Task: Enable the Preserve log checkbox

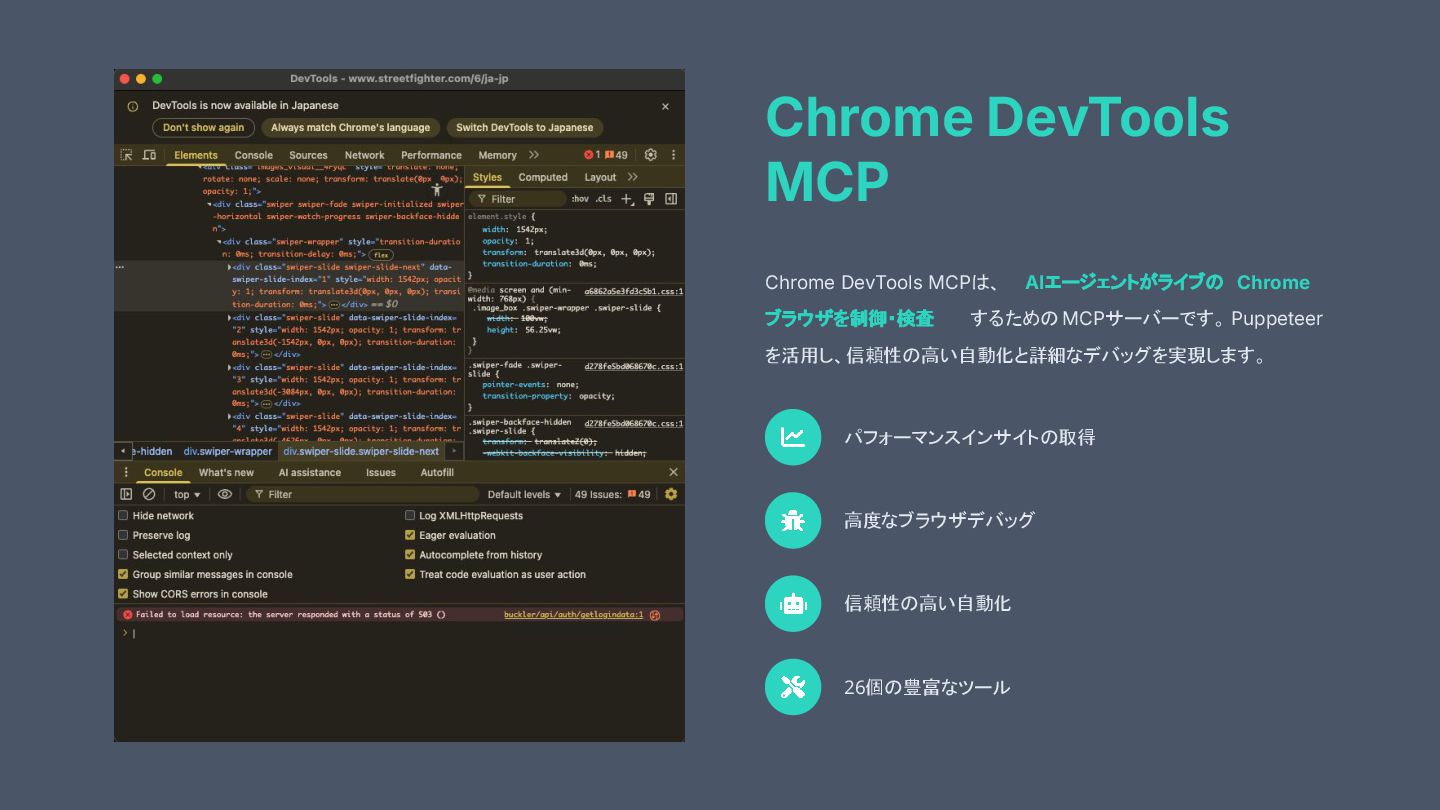Action: pyautogui.click(x=123, y=535)
